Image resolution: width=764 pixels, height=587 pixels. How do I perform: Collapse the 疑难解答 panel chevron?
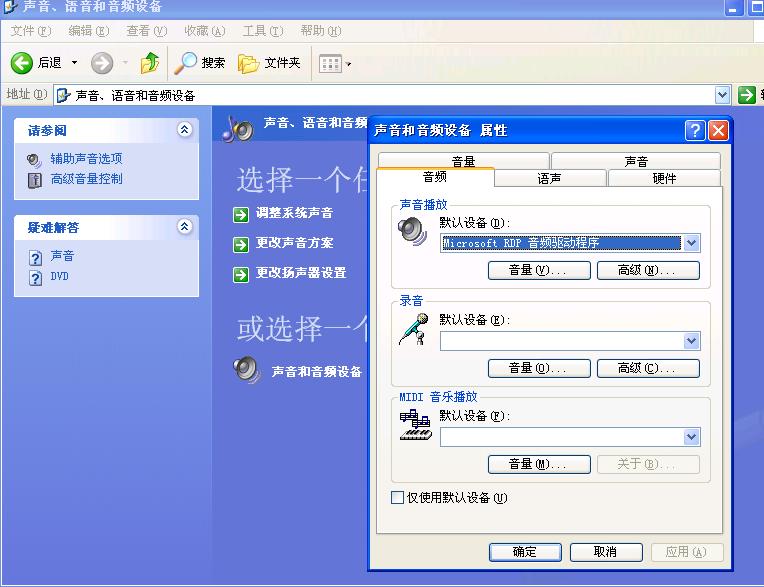[x=184, y=227]
